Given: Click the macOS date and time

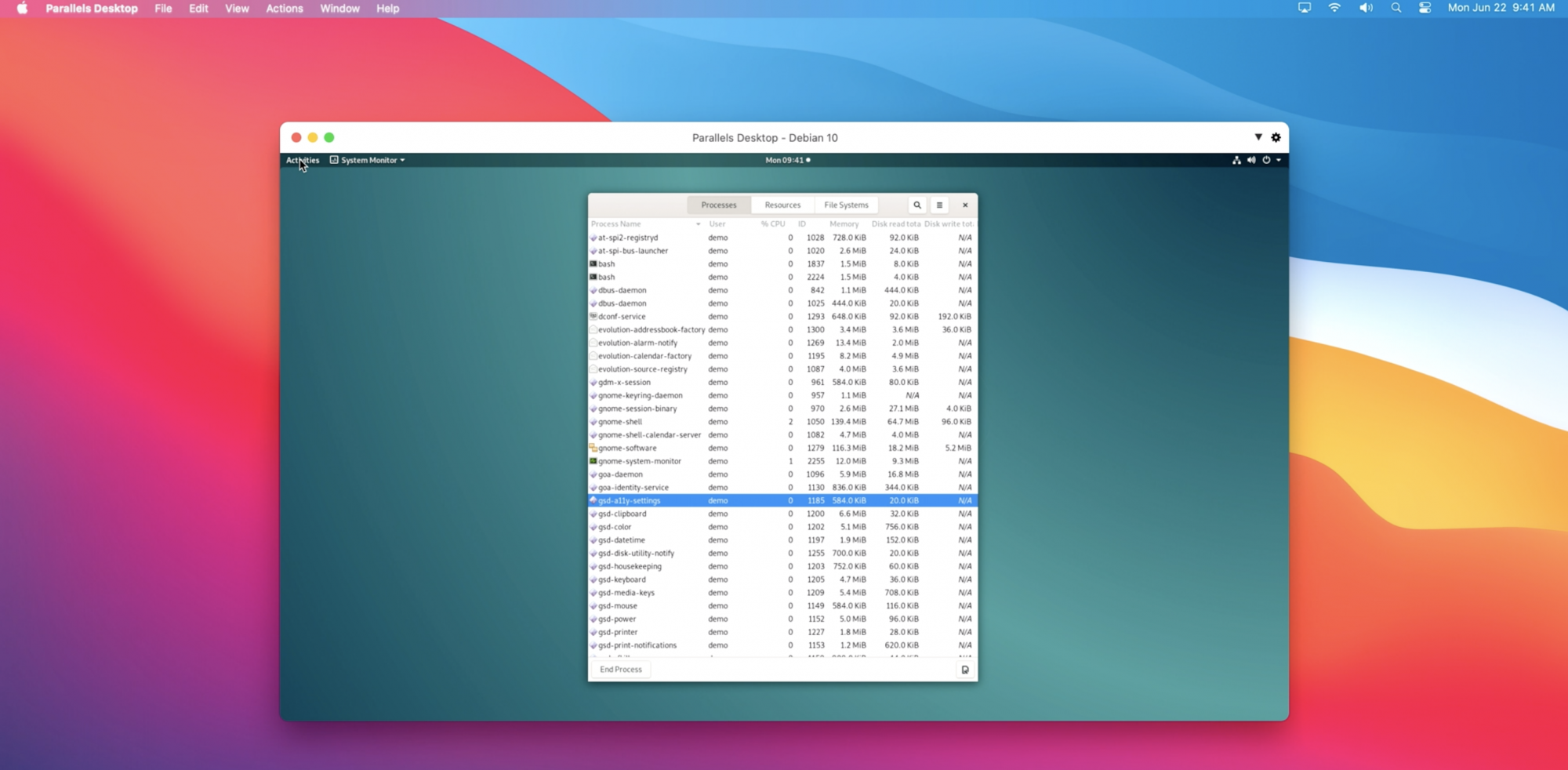Looking at the screenshot, I should pyautogui.click(x=1501, y=8).
